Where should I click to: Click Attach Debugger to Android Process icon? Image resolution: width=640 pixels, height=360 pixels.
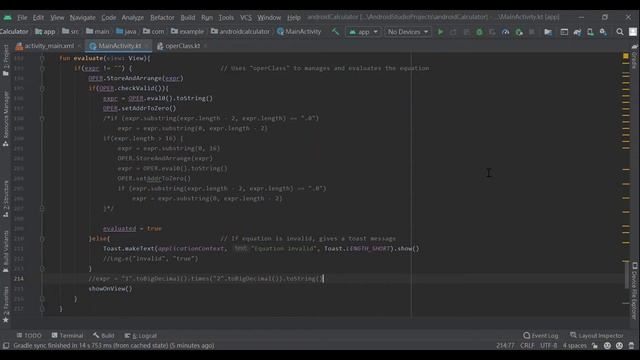pyautogui.click(x=519, y=31)
